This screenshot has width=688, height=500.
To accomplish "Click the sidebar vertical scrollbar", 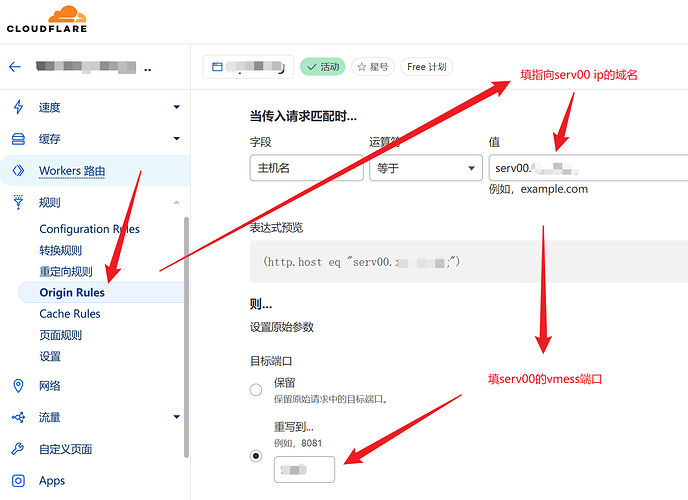I will [186, 337].
